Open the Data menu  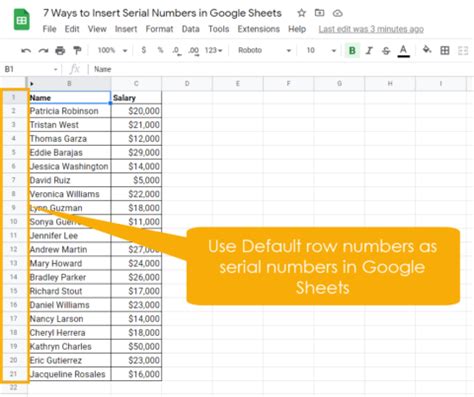click(191, 29)
